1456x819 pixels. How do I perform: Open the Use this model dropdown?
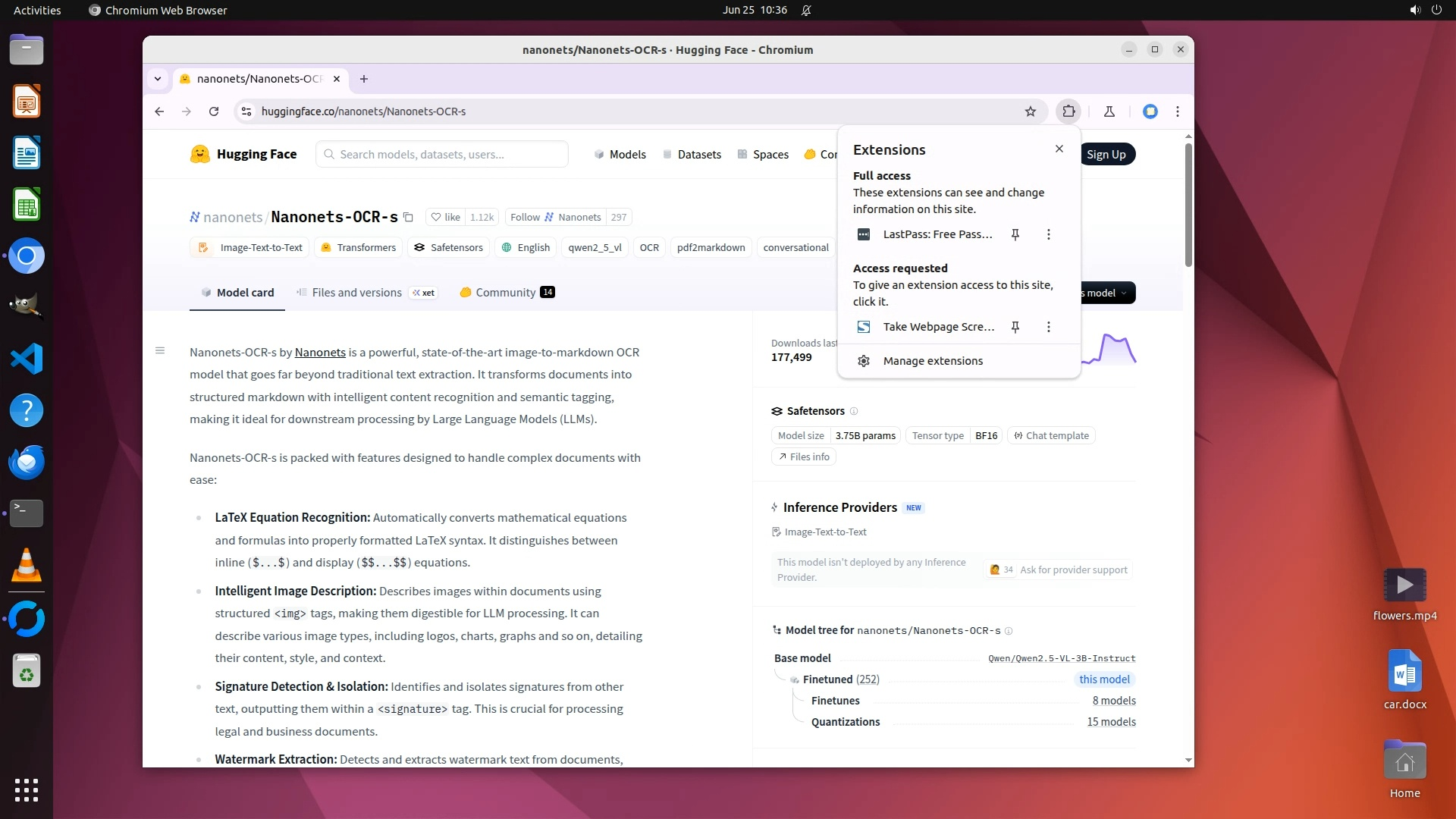(1107, 293)
